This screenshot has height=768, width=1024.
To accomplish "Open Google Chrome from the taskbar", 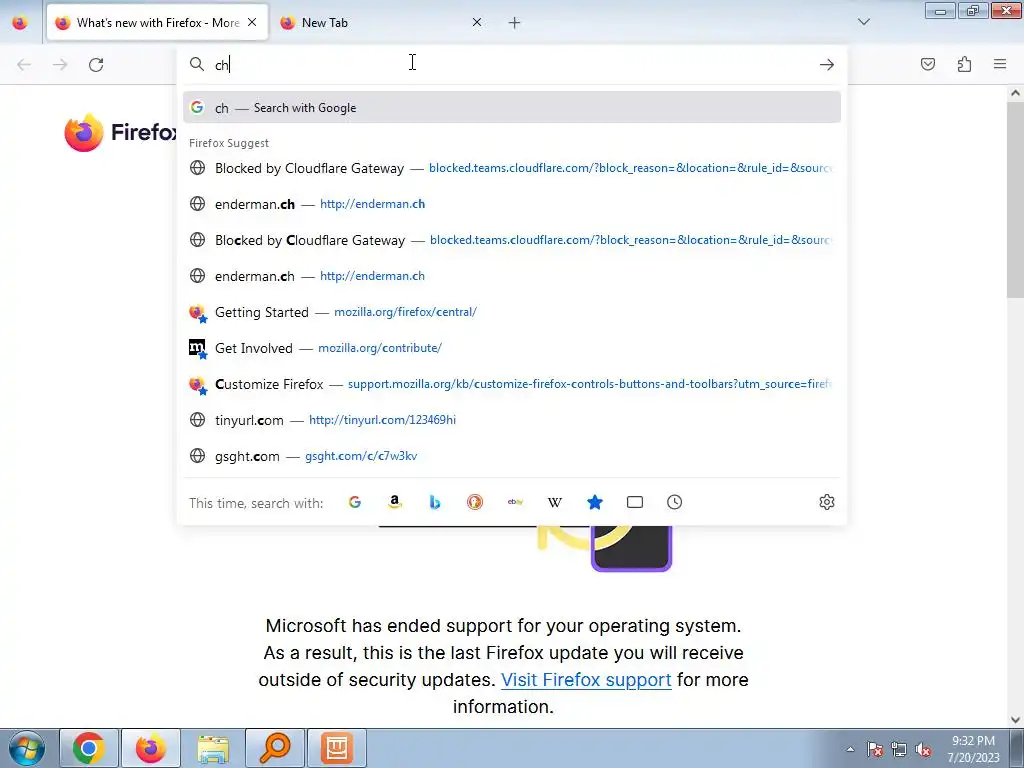I will 89,748.
